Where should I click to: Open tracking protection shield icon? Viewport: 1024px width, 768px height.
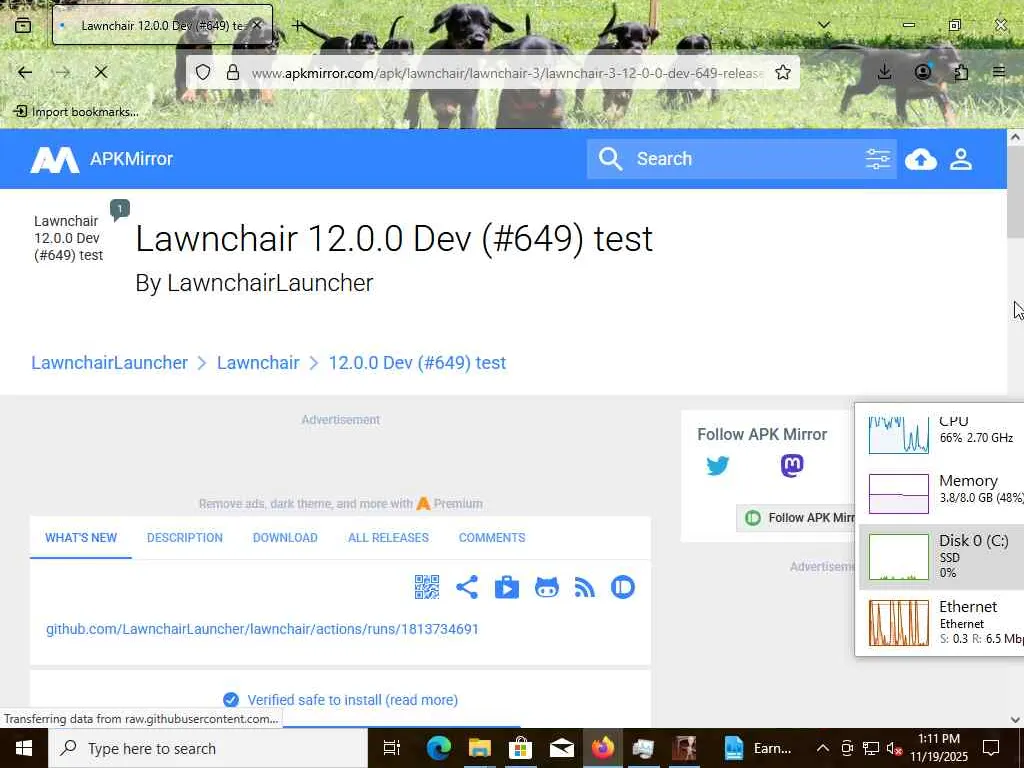[x=203, y=72]
